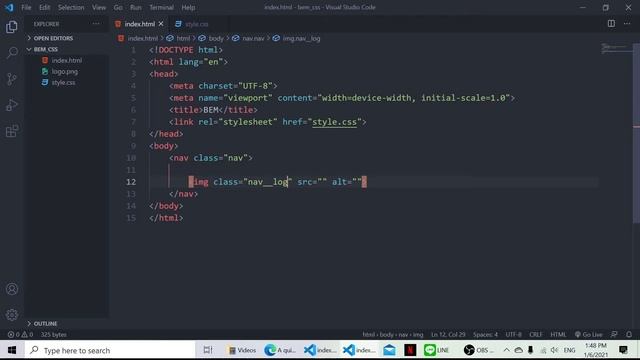Open Explorer panel ellipsis menu
The width and height of the screenshot is (640, 360).
96,24
